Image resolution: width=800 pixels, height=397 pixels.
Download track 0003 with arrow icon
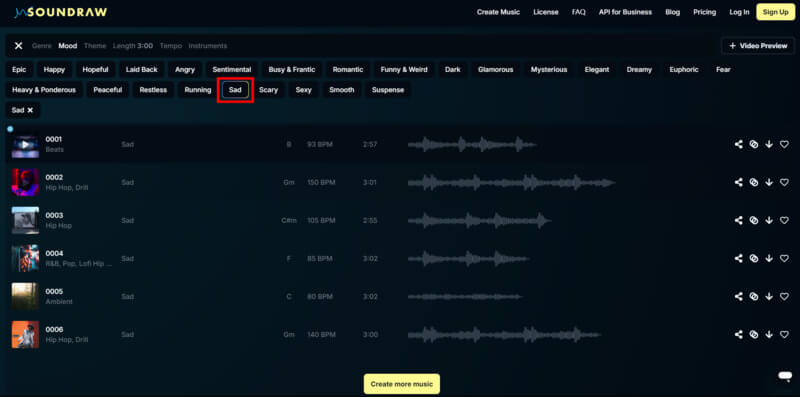[x=769, y=220]
